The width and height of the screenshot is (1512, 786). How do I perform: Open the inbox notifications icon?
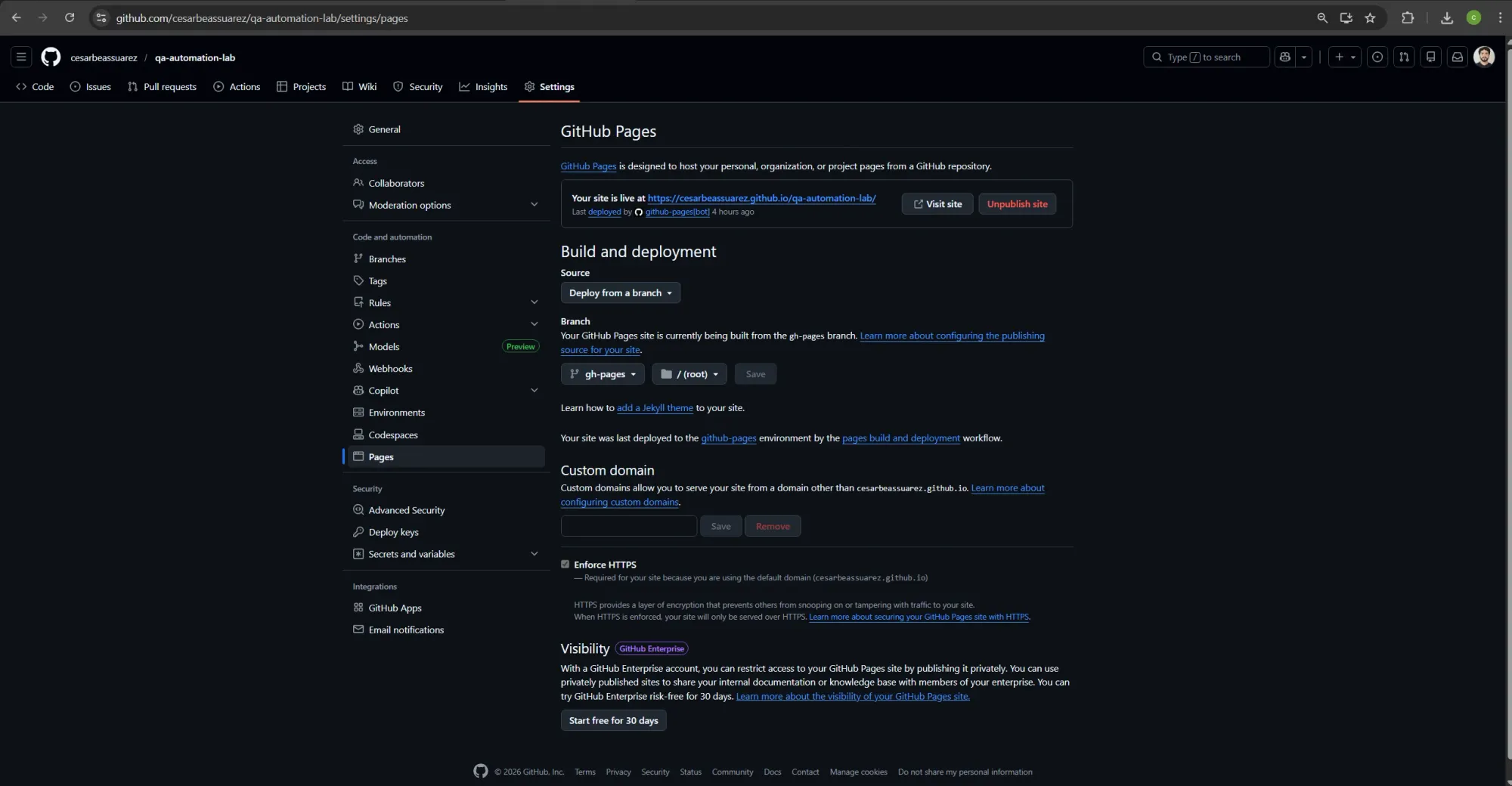pyautogui.click(x=1458, y=57)
